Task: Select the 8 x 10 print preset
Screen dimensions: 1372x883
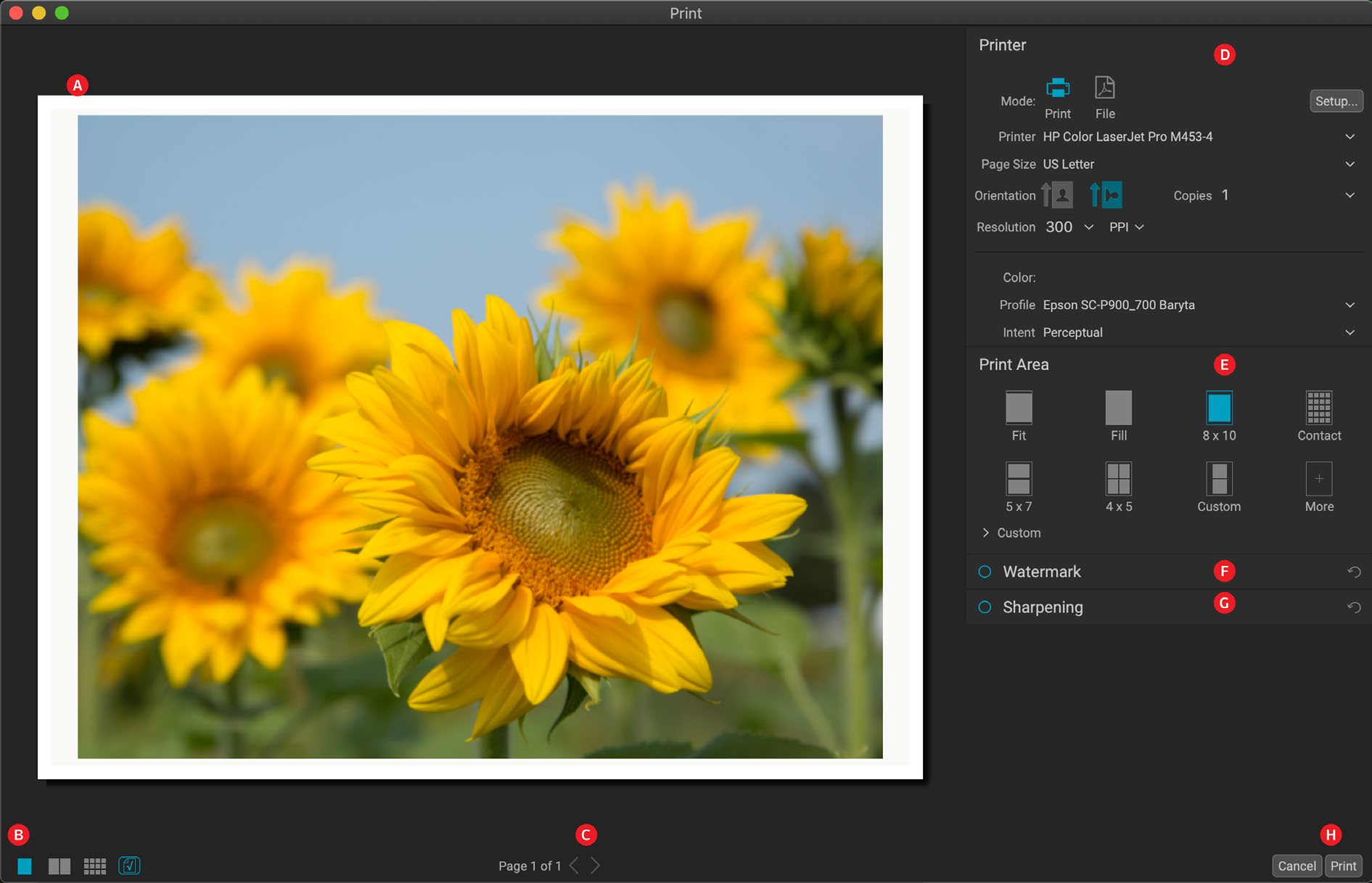Action: [x=1219, y=408]
